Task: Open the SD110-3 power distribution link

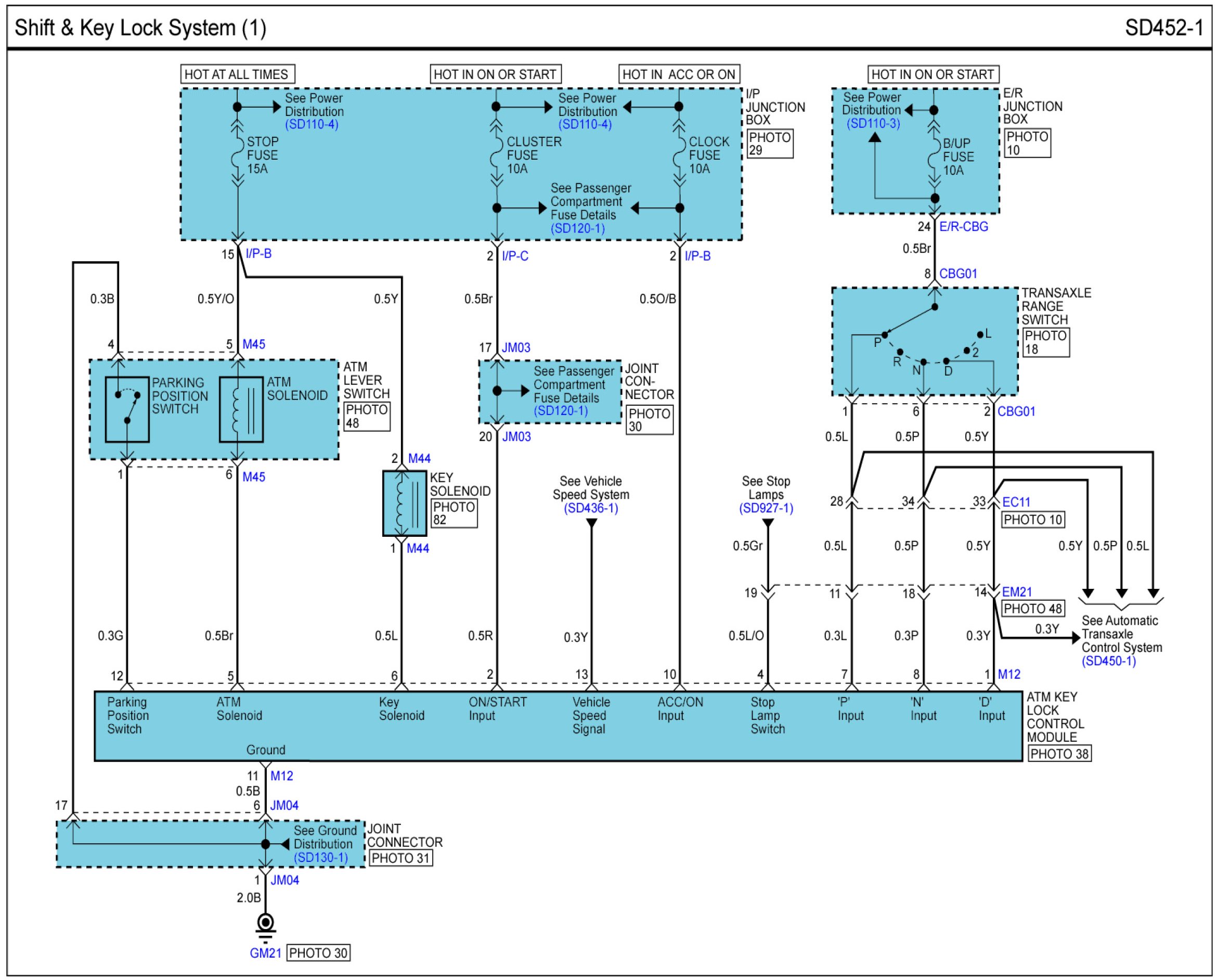Action: coord(873,124)
